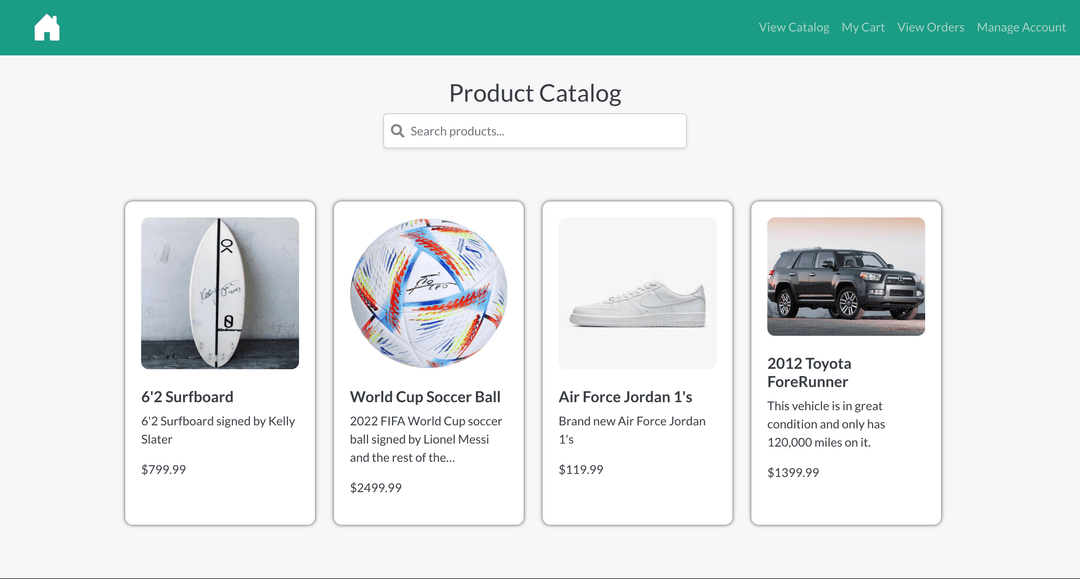This screenshot has height=579, width=1080.
Task: Select the 6'2 Surfboard title
Action: pyautogui.click(x=187, y=397)
